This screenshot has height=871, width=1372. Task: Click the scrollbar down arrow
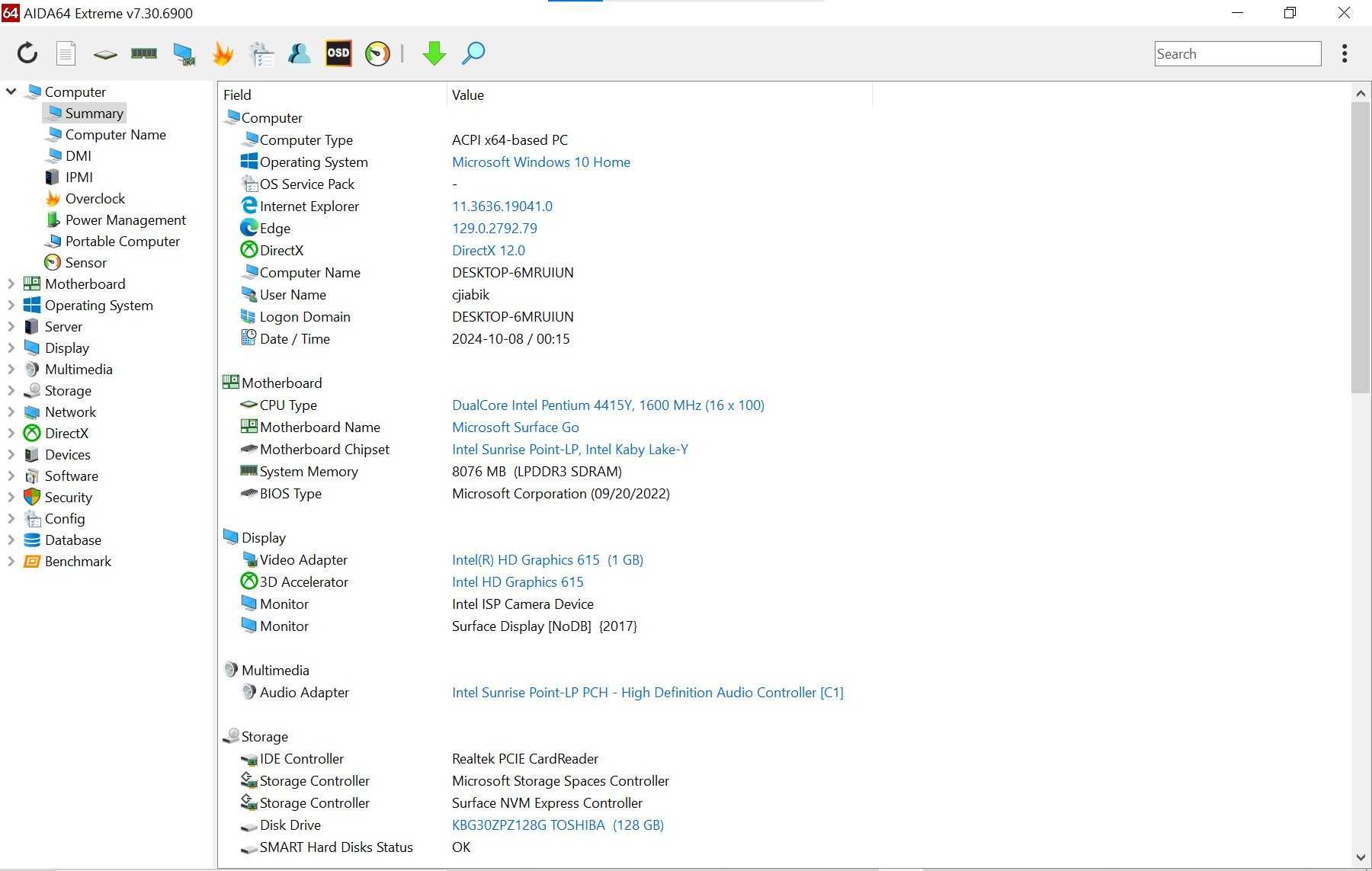1361,857
